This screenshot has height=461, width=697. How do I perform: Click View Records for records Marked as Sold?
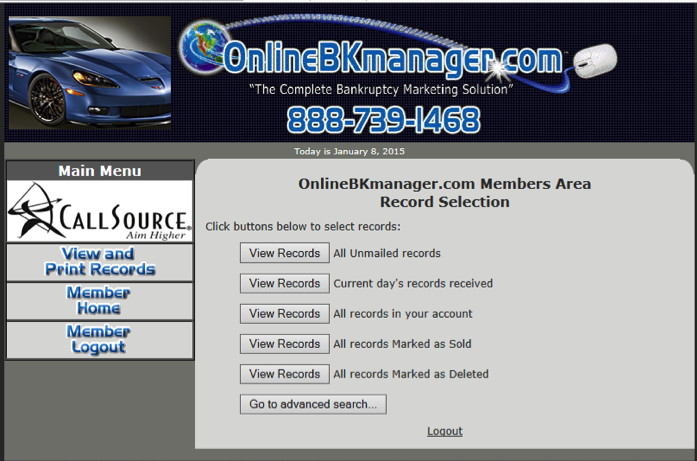[x=284, y=344]
